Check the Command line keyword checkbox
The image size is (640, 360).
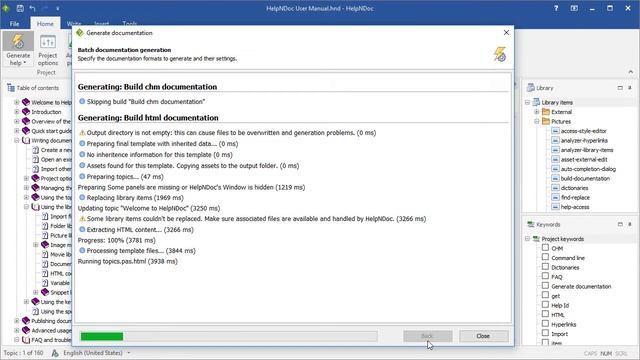pyautogui.click(x=545, y=257)
